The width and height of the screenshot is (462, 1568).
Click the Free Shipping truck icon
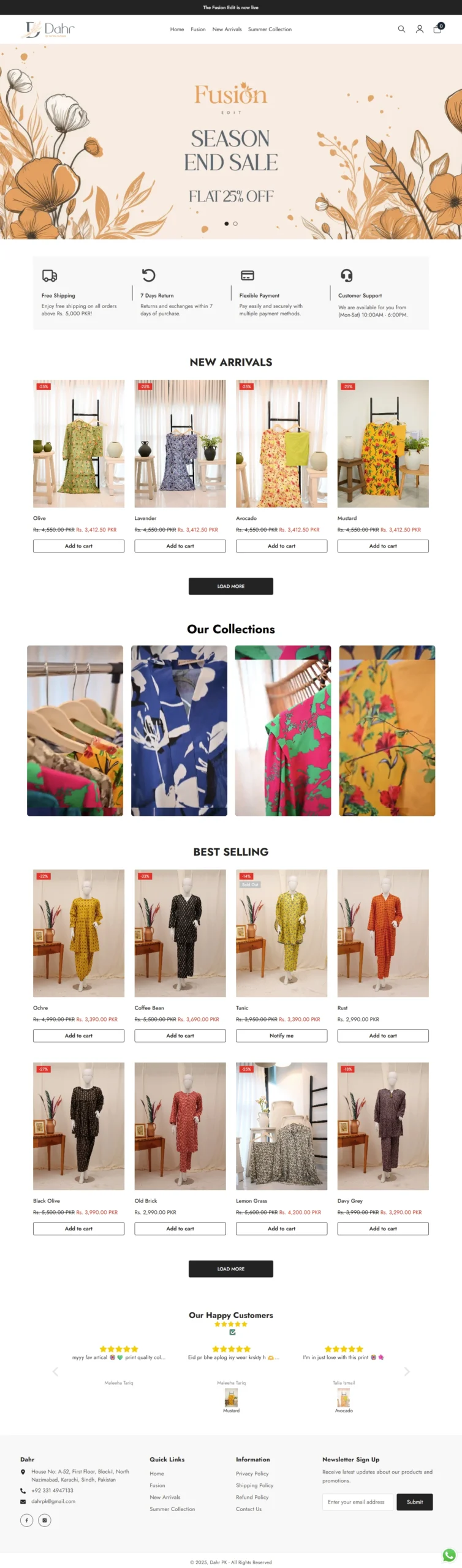coord(50,275)
